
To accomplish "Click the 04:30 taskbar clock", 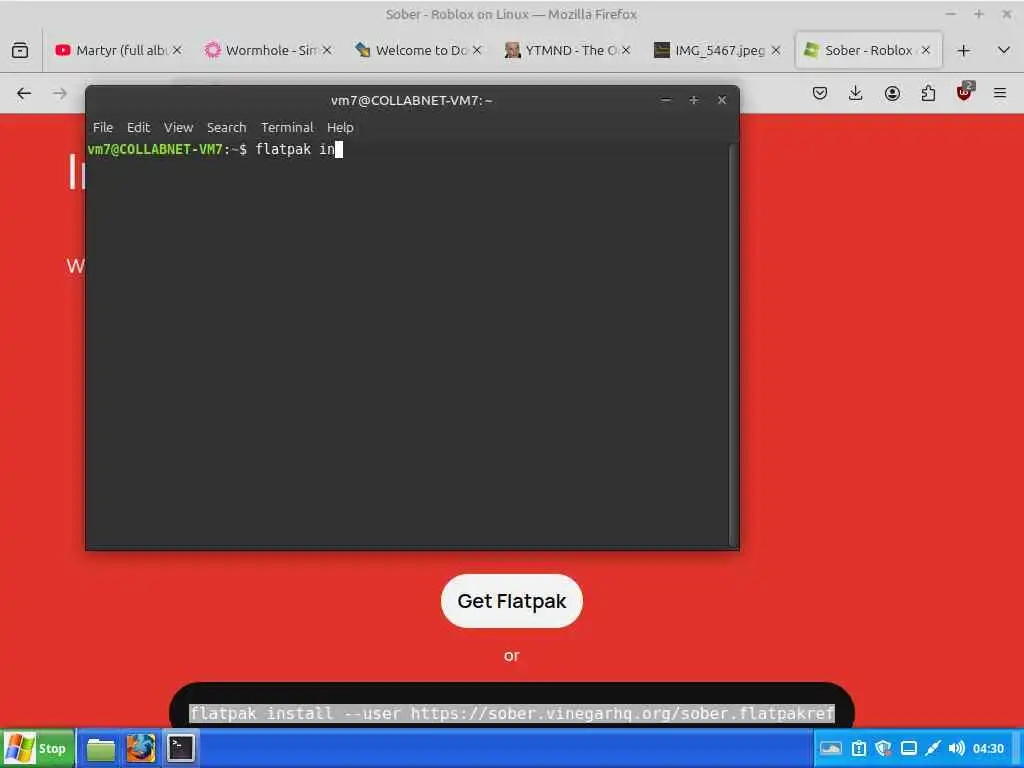I will 988,748.
